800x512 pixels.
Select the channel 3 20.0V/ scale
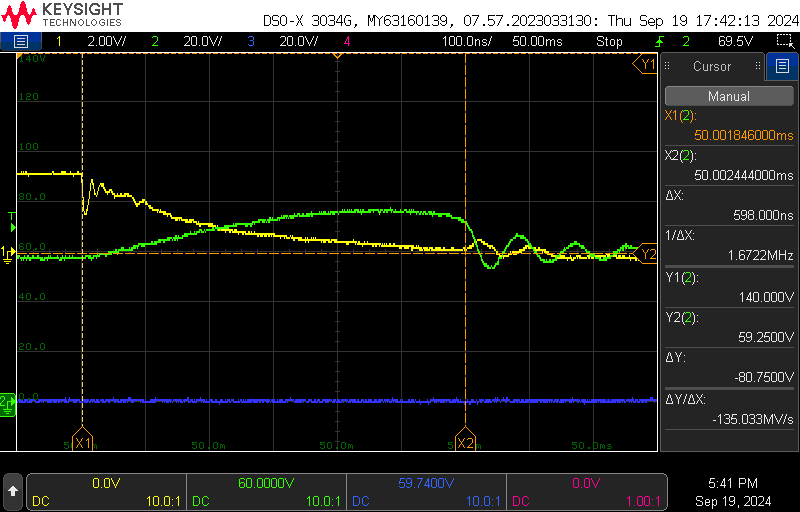click(298, 41)
